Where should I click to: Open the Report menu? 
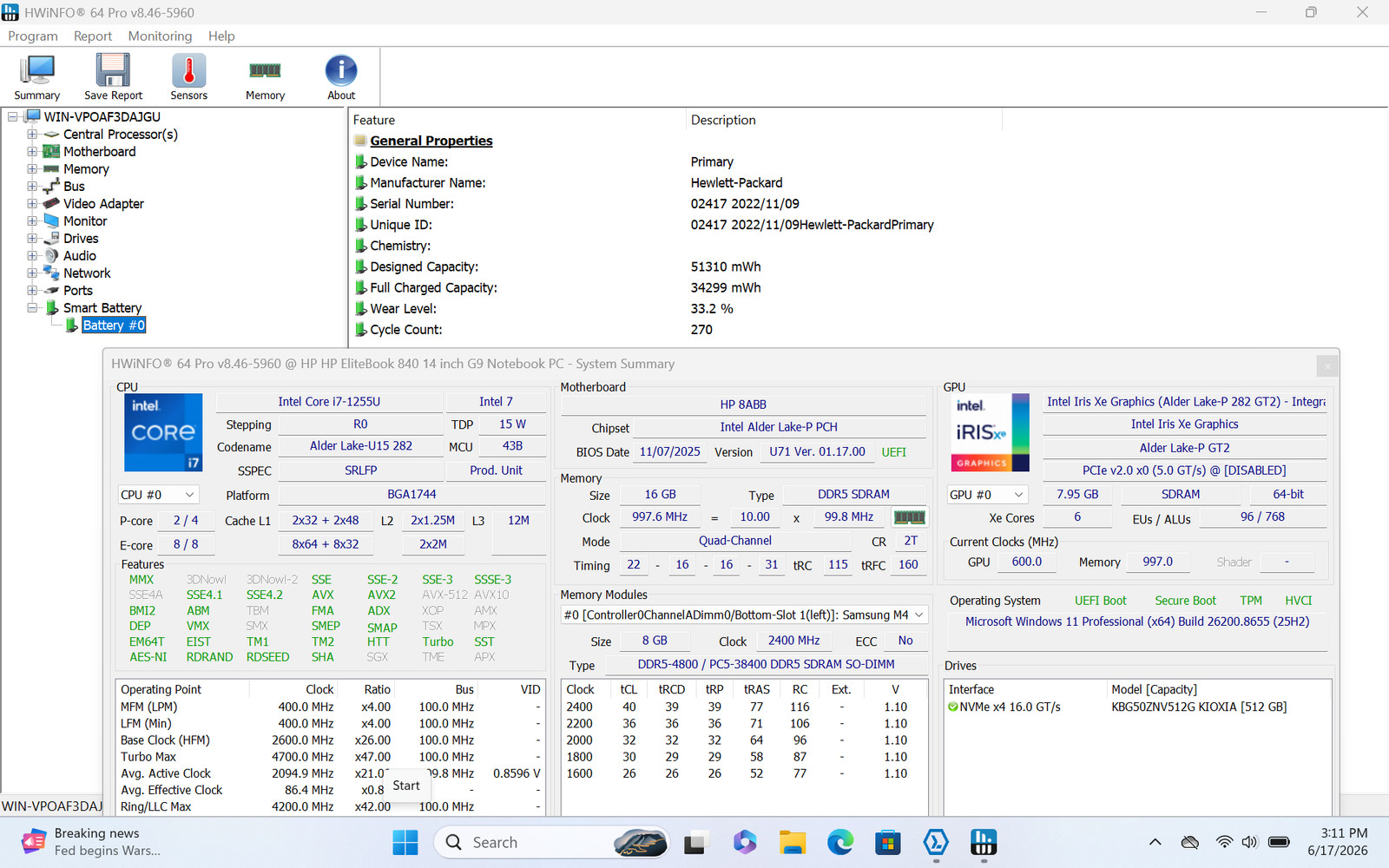pos(93,36)
